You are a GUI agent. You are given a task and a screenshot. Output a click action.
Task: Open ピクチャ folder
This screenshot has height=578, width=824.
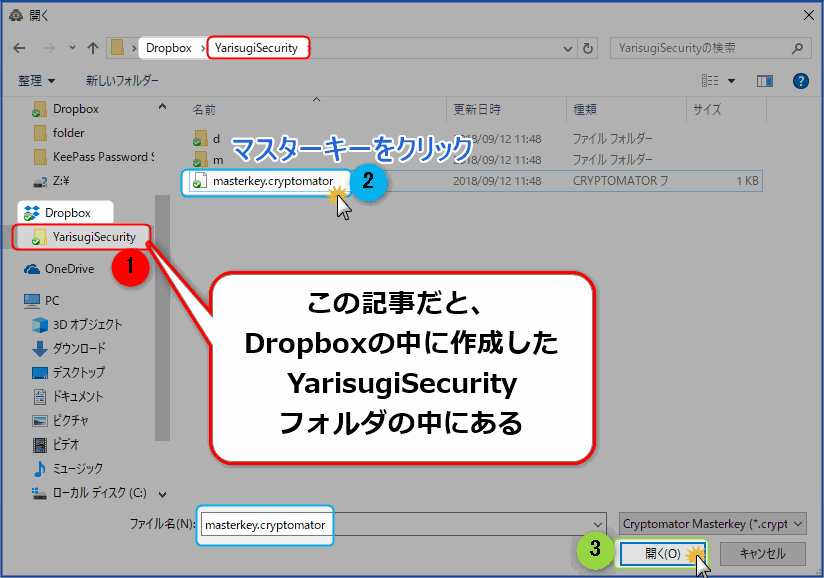click(x=70, y=420)
